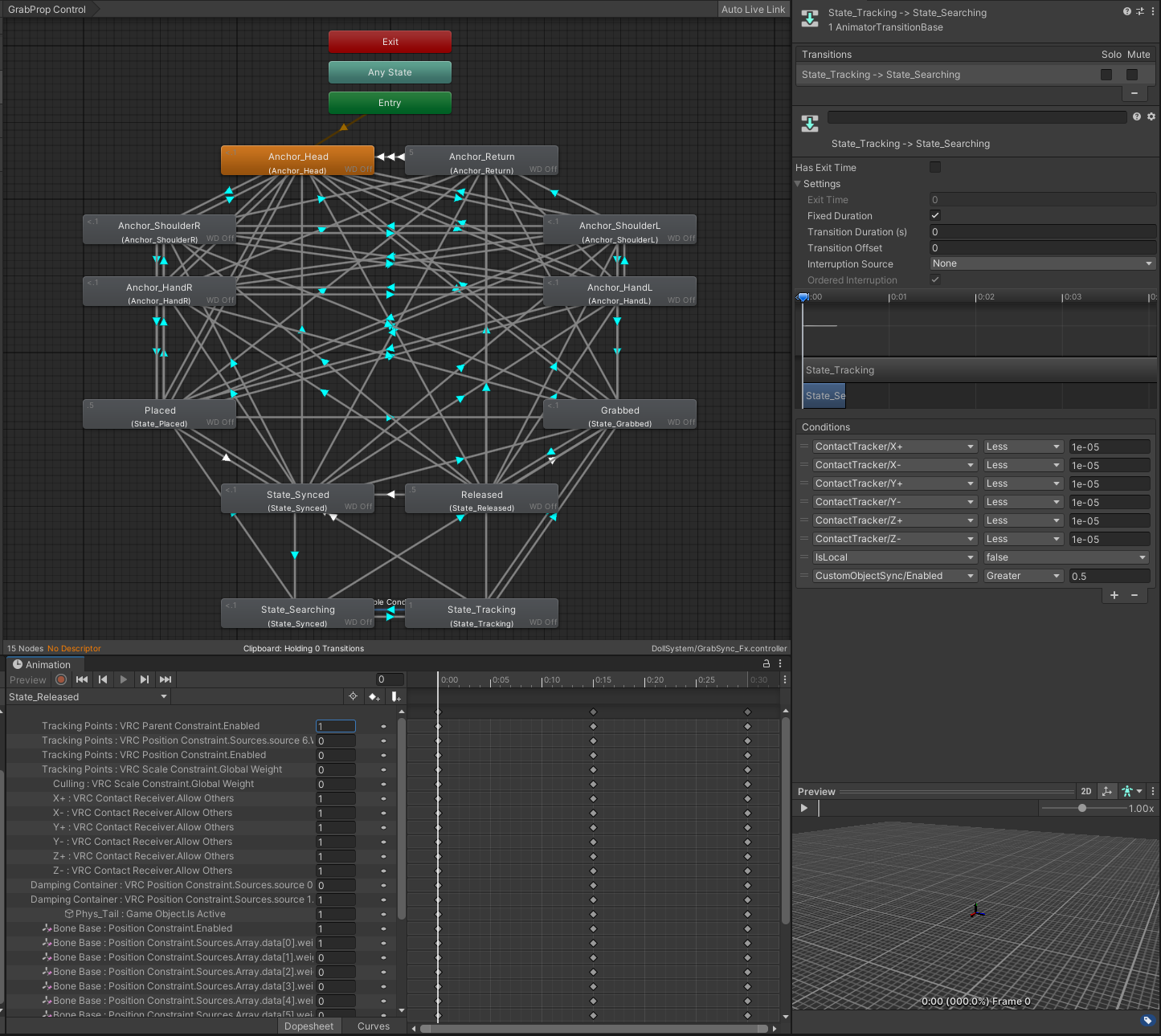Jump to next keyframe in Animation window
The height and width of the screenshot is (1036, 1161).
144,679
